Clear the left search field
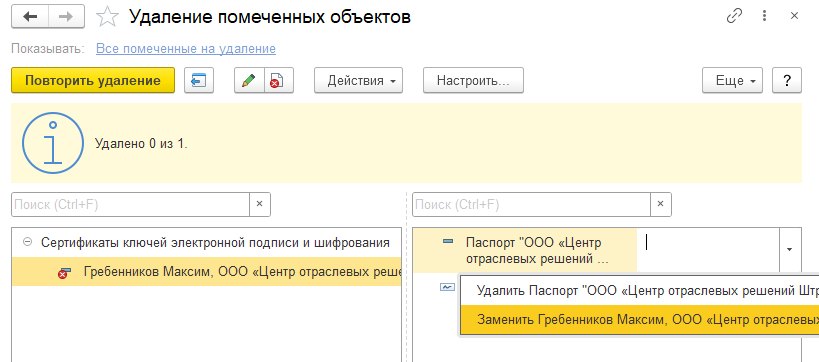Image resolution: width=819 pixels, height=362 pixels. pos(260,205)
